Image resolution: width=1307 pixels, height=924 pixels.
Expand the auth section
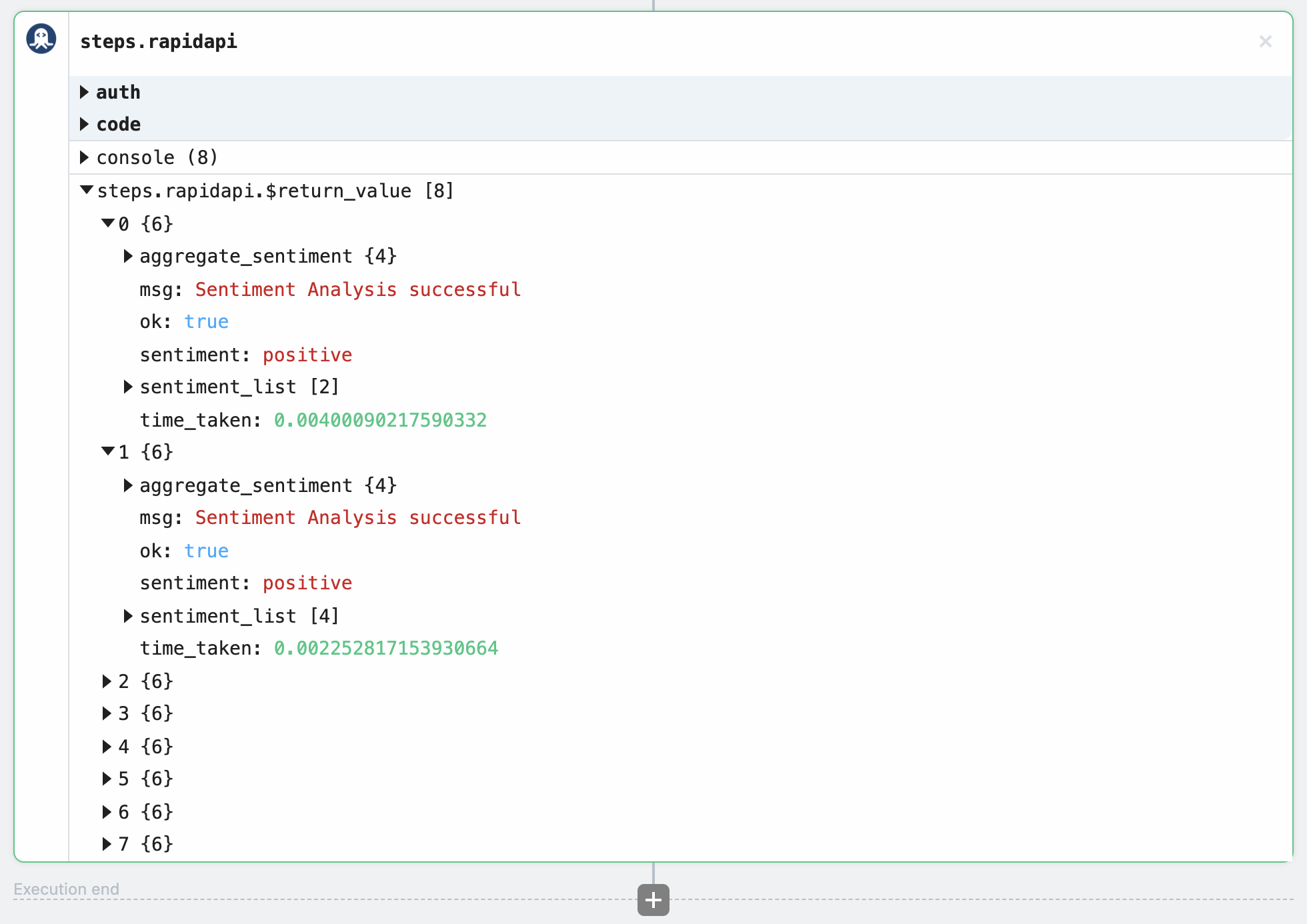[x=85, y=92]
